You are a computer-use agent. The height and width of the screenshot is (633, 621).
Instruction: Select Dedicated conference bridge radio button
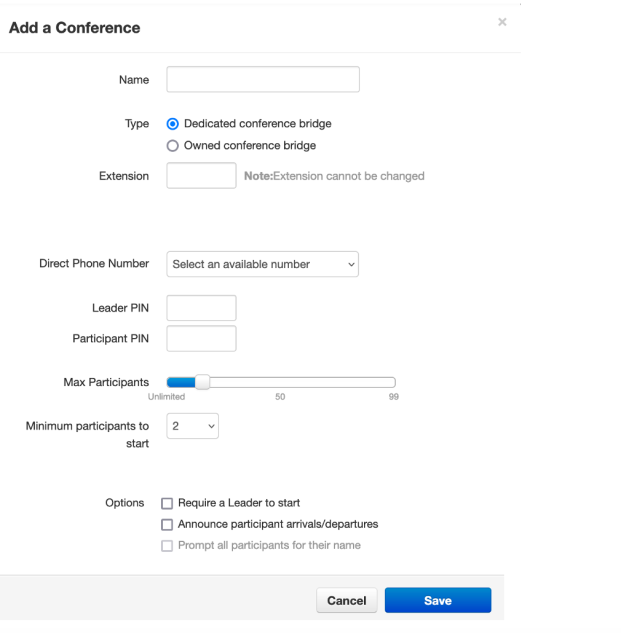(x=172, y=124)
